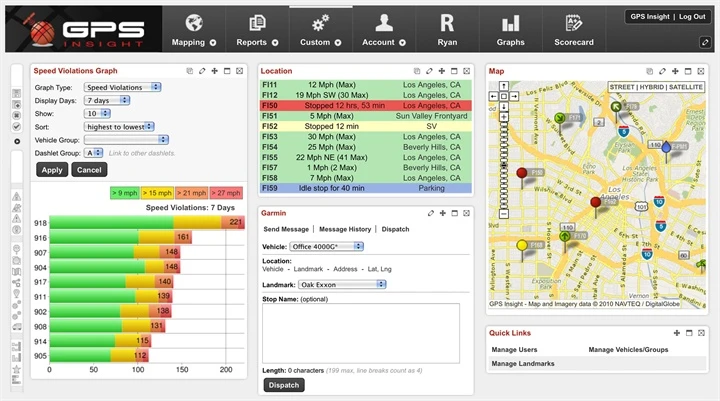720x401 pixels.
Task: Click the green > 9 mph legend swatch
Action: click(125, 193)
